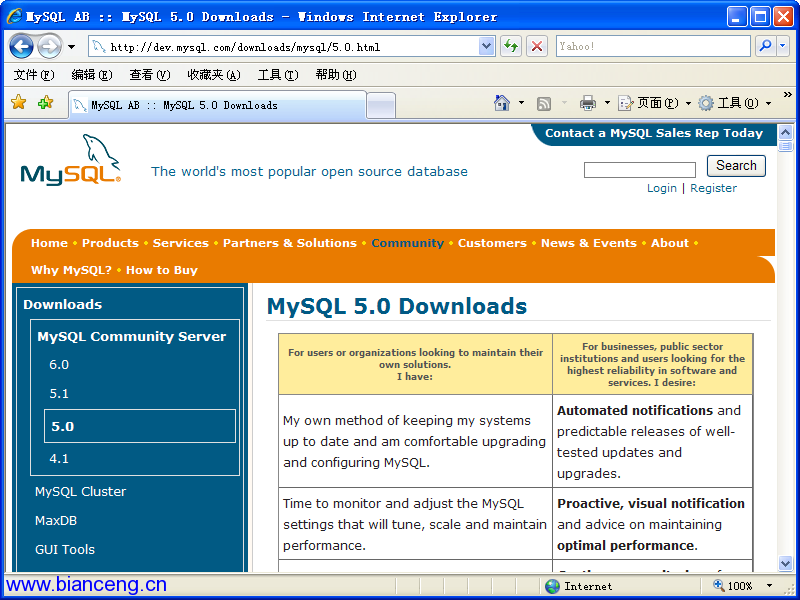
Task: Click the Downloads sidebar heading
Action: [x=63, y=305]
